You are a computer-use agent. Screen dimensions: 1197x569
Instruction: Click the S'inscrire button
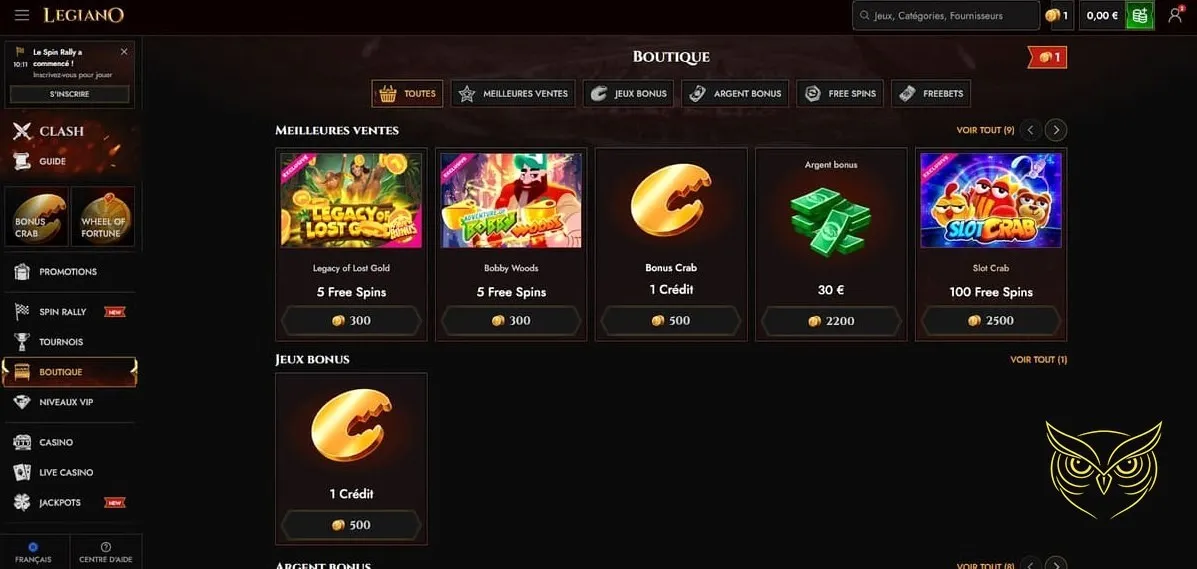pos(69,94)
